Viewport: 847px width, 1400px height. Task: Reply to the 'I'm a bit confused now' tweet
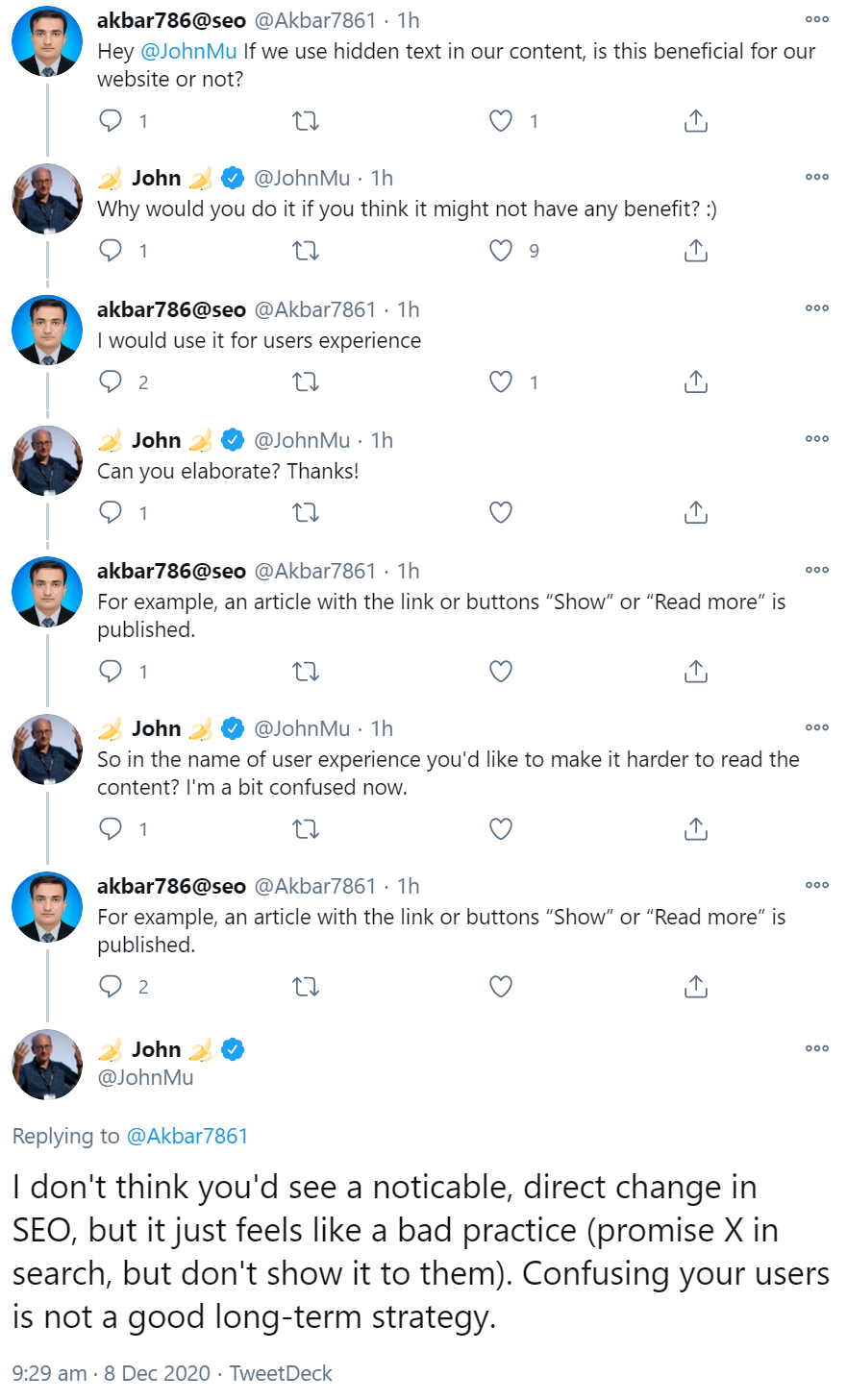coord(112,828)
